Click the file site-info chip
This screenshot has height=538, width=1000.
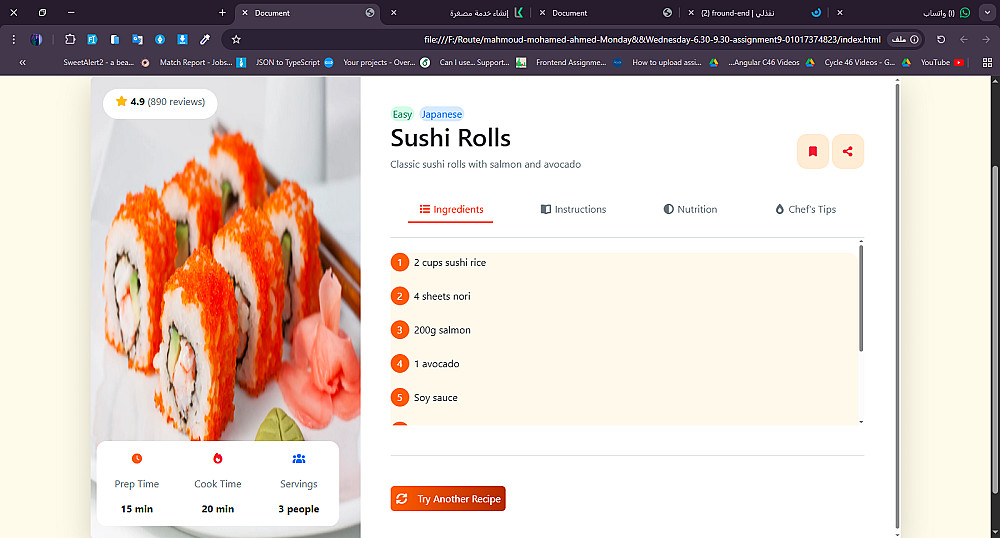pyautogui.click(x=905, y=40)
